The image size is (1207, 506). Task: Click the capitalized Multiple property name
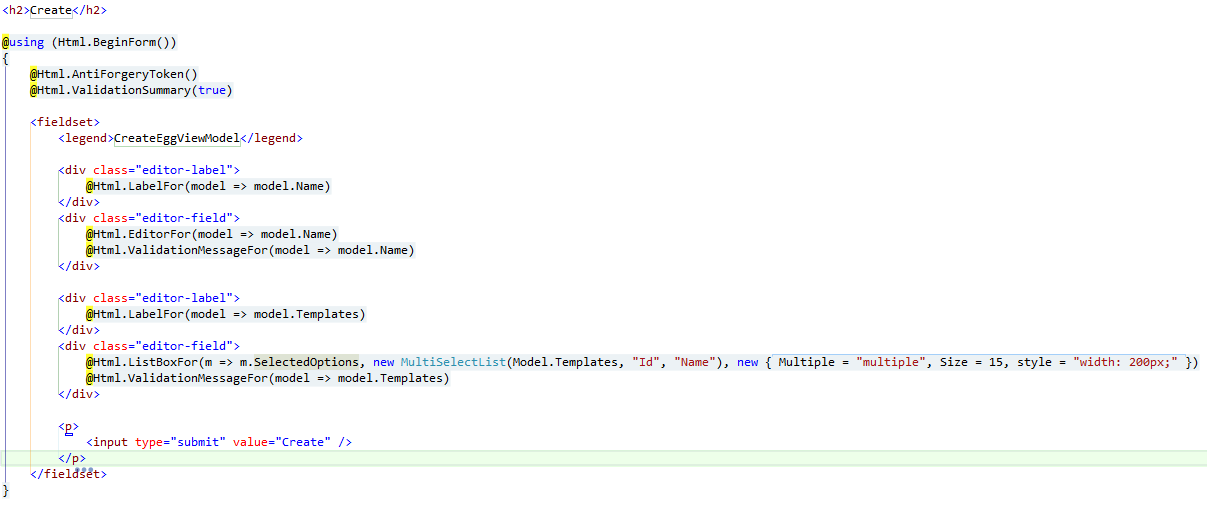tap(807, 362)
